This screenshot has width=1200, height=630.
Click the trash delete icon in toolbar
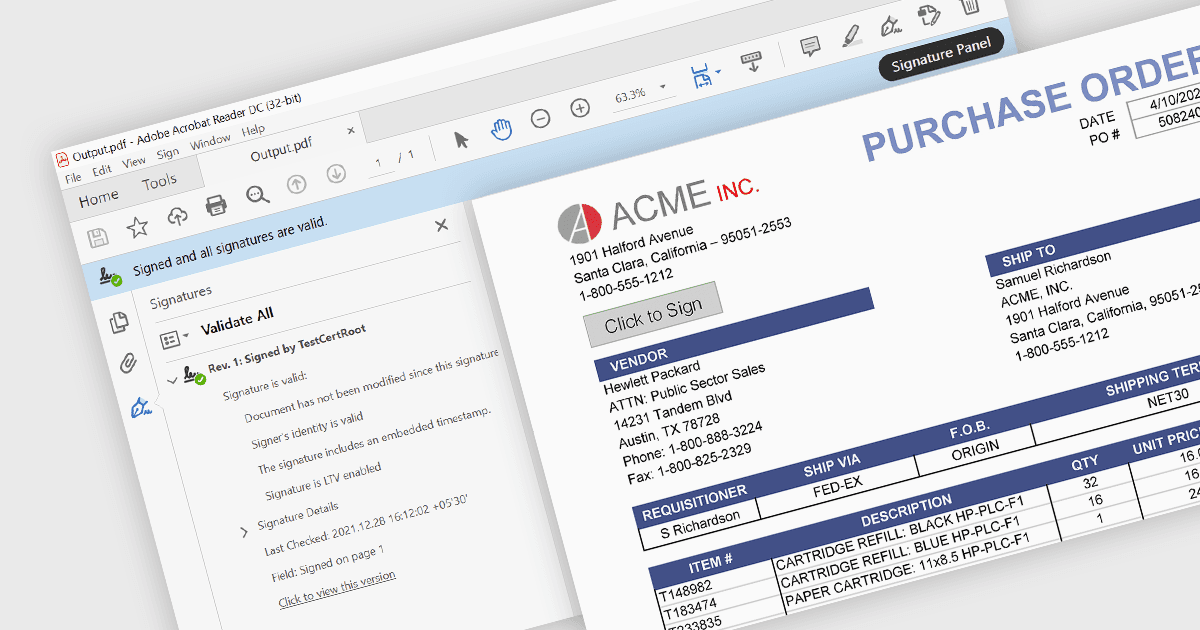tap(969, 5)
